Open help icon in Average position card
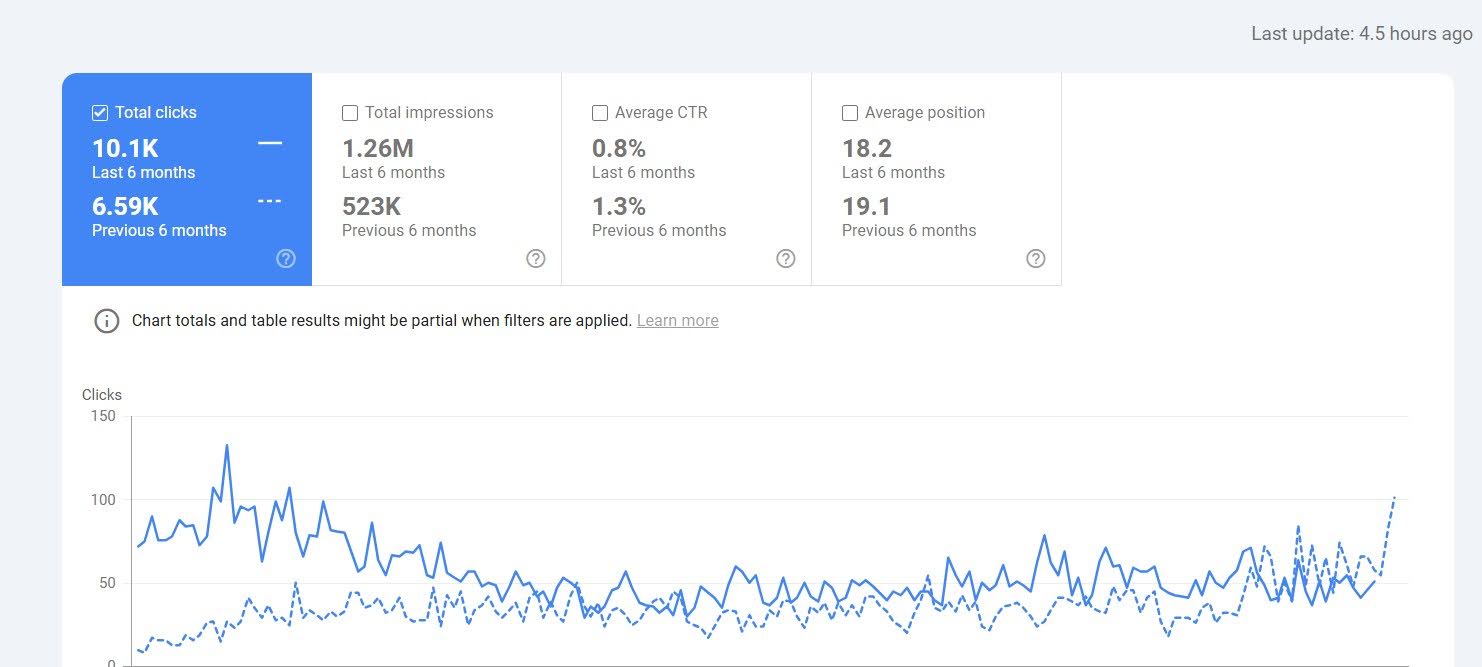The image size is (1482, 667). coord(1036,259)
